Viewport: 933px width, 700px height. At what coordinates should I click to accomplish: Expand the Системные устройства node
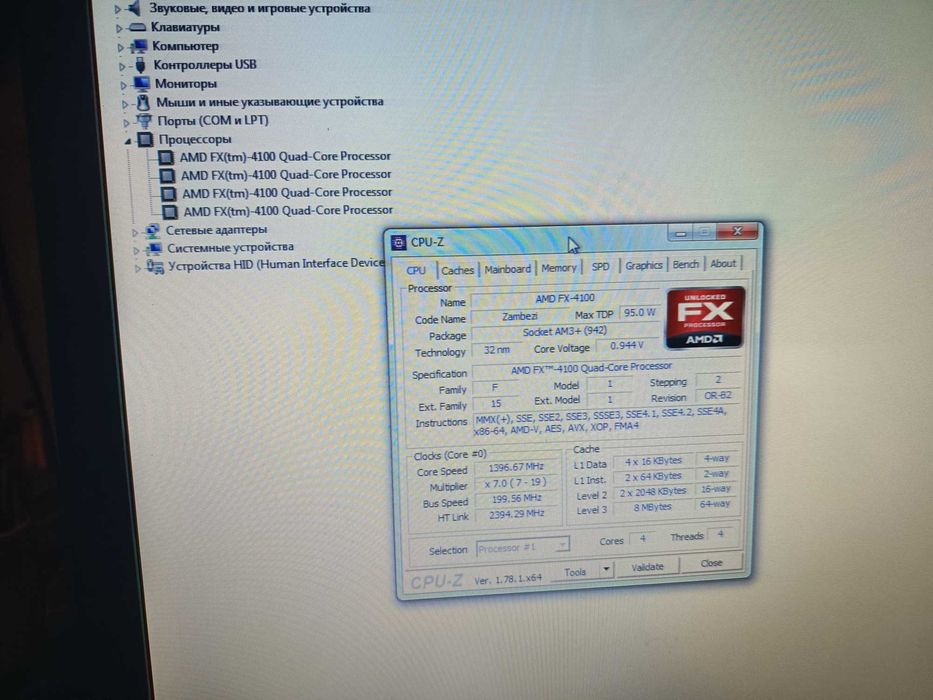(x=137, y=249)
